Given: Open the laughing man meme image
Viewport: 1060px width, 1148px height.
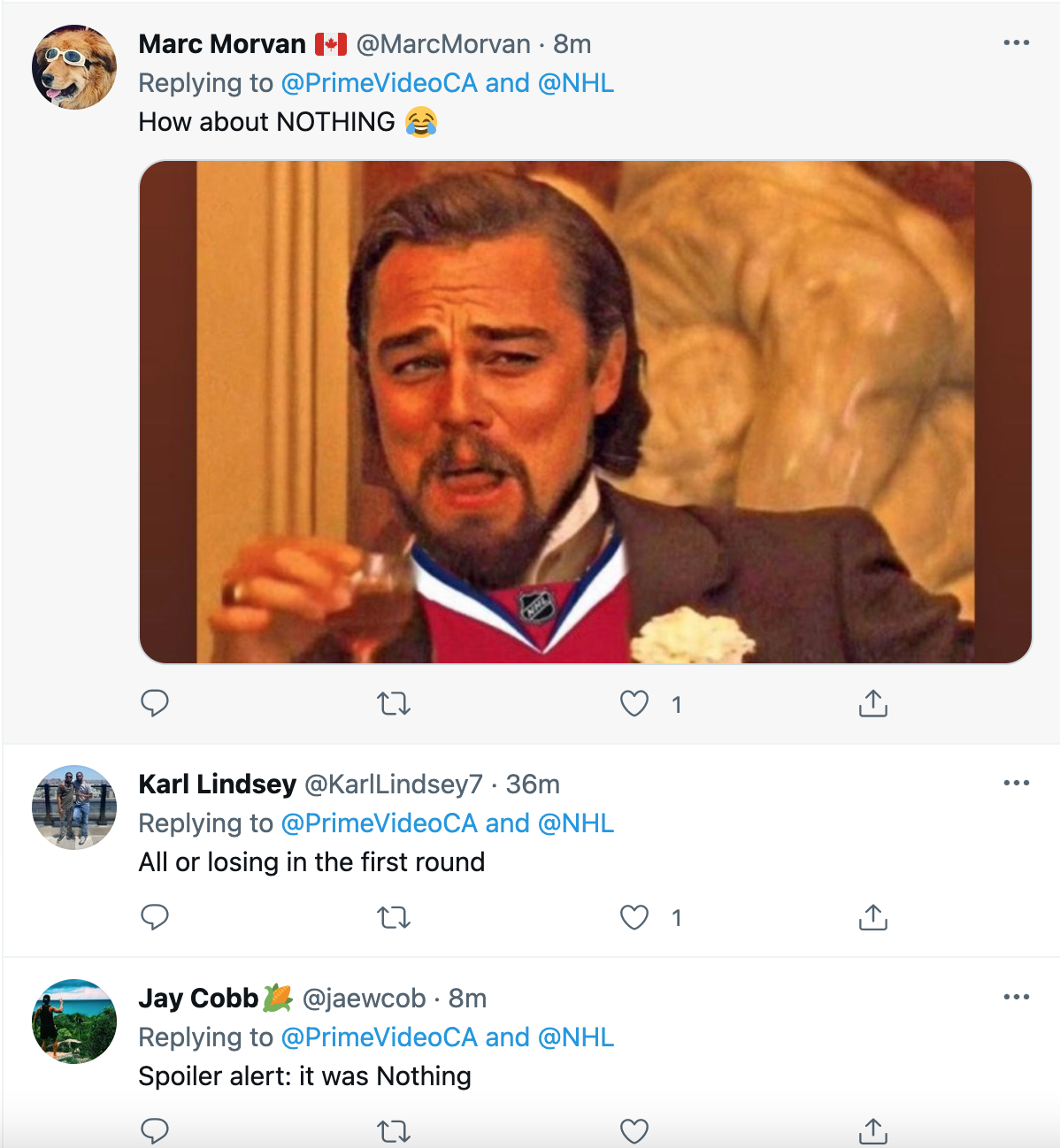Looking at the screenshot, I should (586, 412).
